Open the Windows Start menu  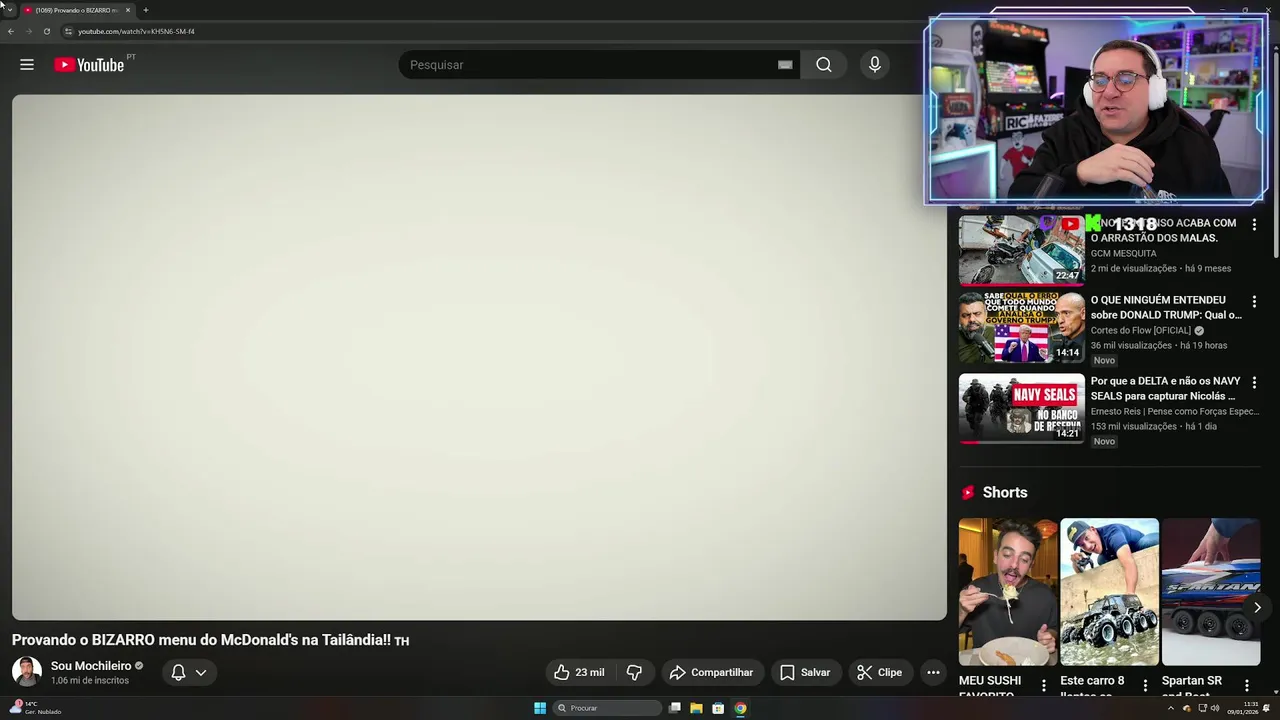pyautogui.click(x=540, y=708)
